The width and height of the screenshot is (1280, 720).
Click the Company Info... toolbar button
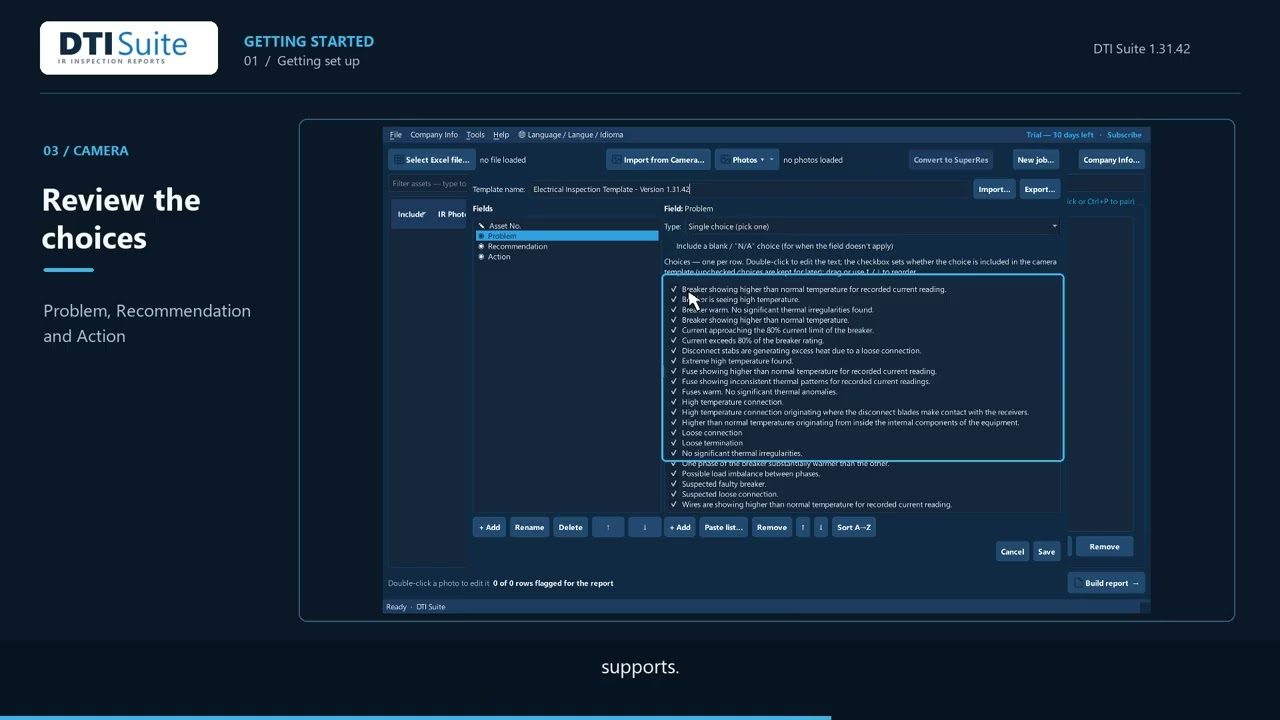click(1111, 160)
